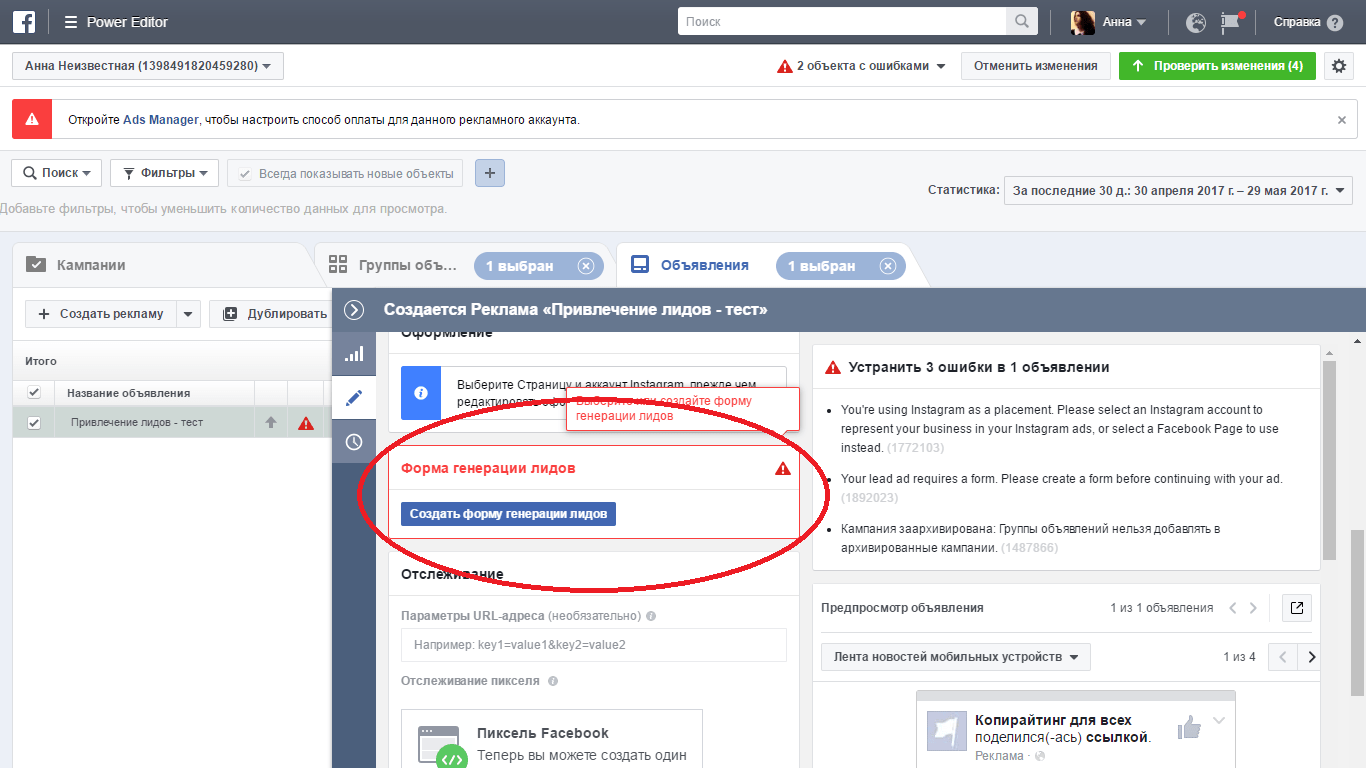Screen dimensions: 1366x768
Task: Go to previous ad in preview
Action: pos(1233,608)
